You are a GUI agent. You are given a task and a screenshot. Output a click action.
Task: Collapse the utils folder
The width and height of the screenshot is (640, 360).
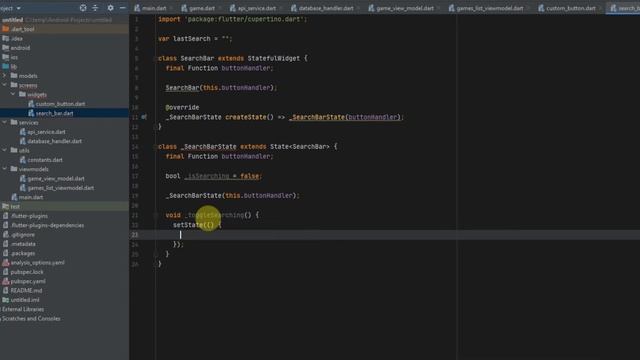[4, 151]
